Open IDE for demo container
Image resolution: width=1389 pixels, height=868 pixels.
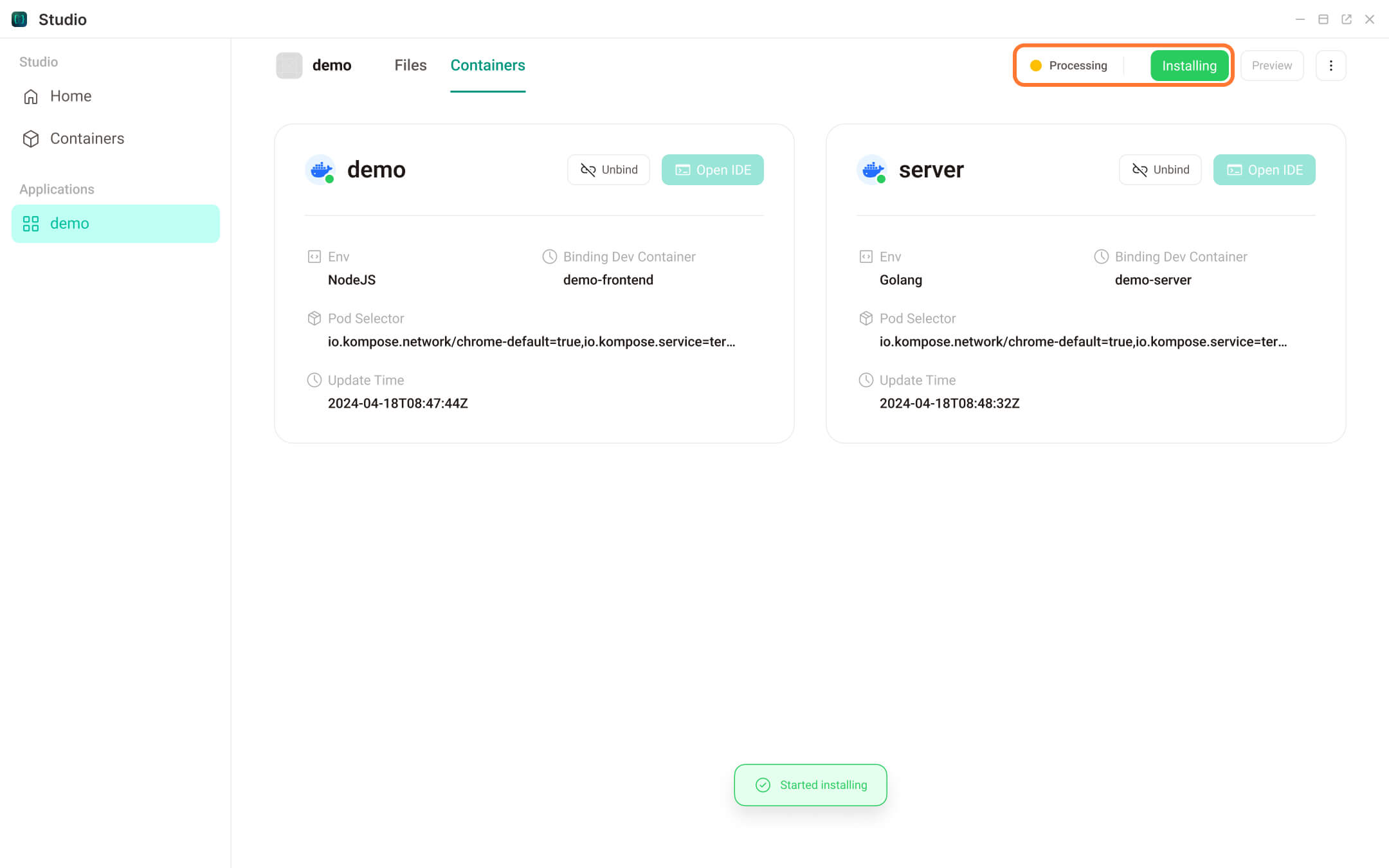click(713, 170)
